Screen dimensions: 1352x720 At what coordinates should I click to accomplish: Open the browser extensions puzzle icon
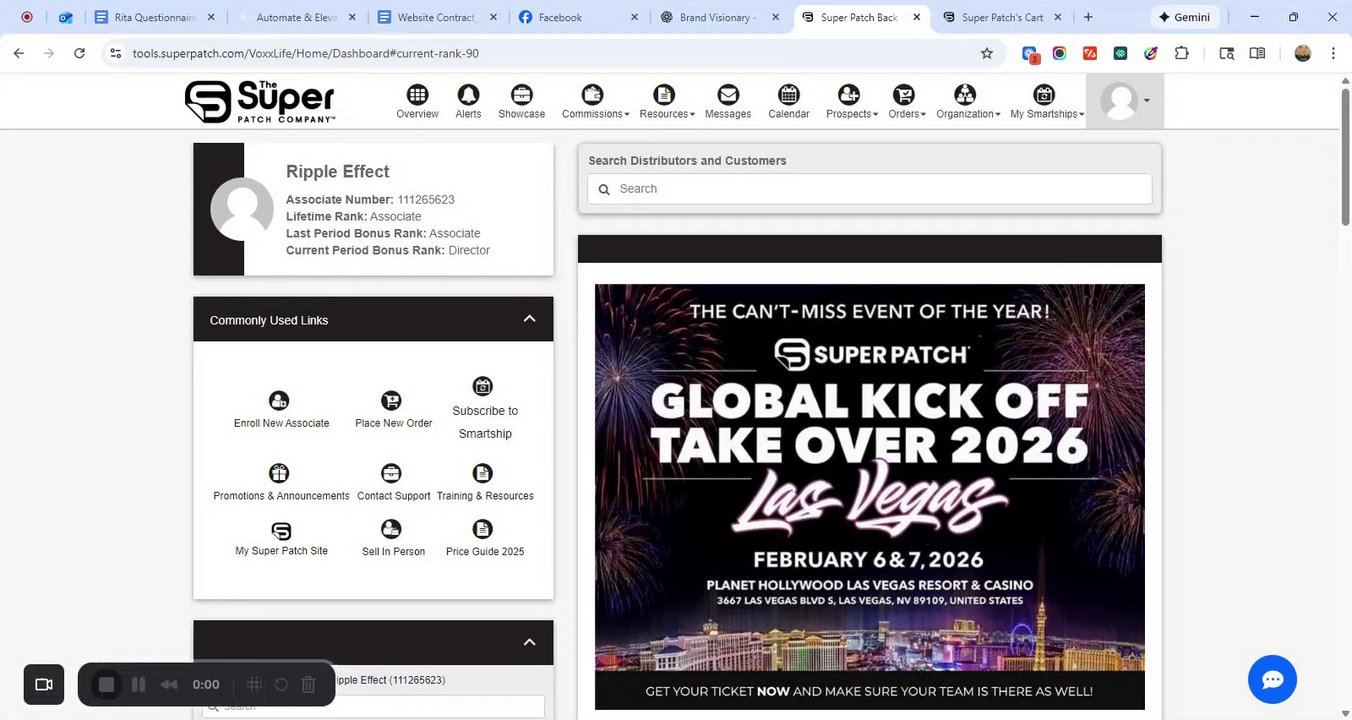1182,53
